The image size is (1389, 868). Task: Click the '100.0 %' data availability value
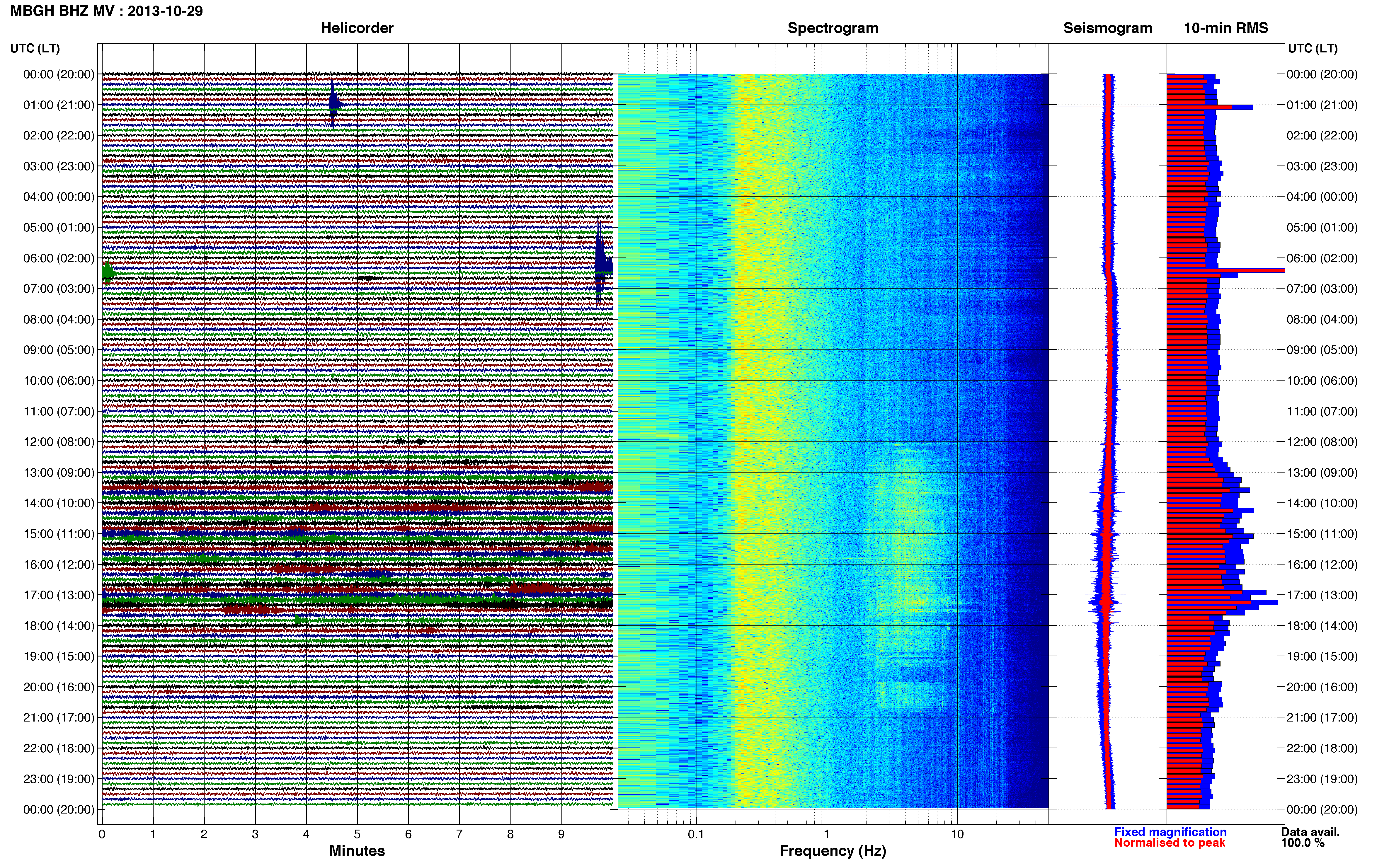(x=1302, y=843)
